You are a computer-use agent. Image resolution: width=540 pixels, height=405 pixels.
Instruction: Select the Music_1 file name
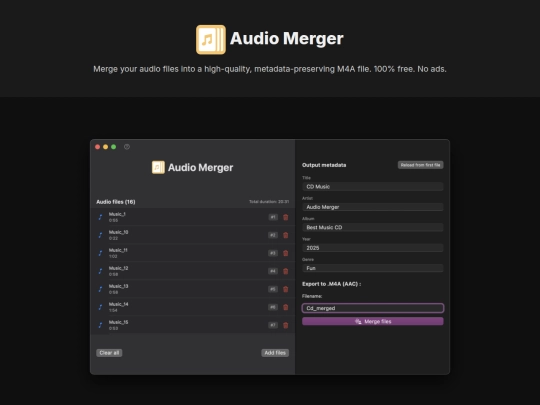tap(117, 214)
